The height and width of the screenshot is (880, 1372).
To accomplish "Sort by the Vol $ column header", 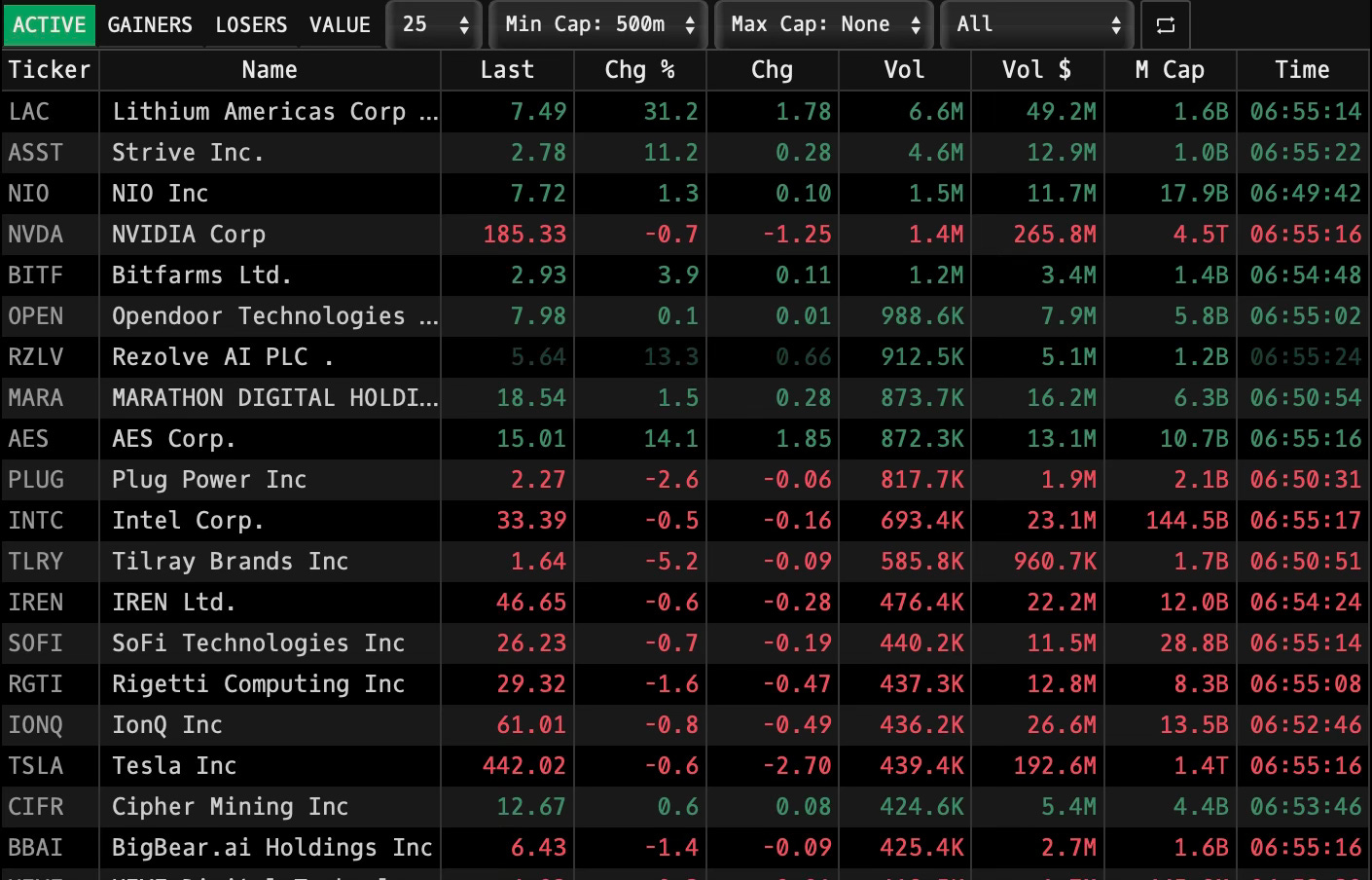I will click(1036, 70).
